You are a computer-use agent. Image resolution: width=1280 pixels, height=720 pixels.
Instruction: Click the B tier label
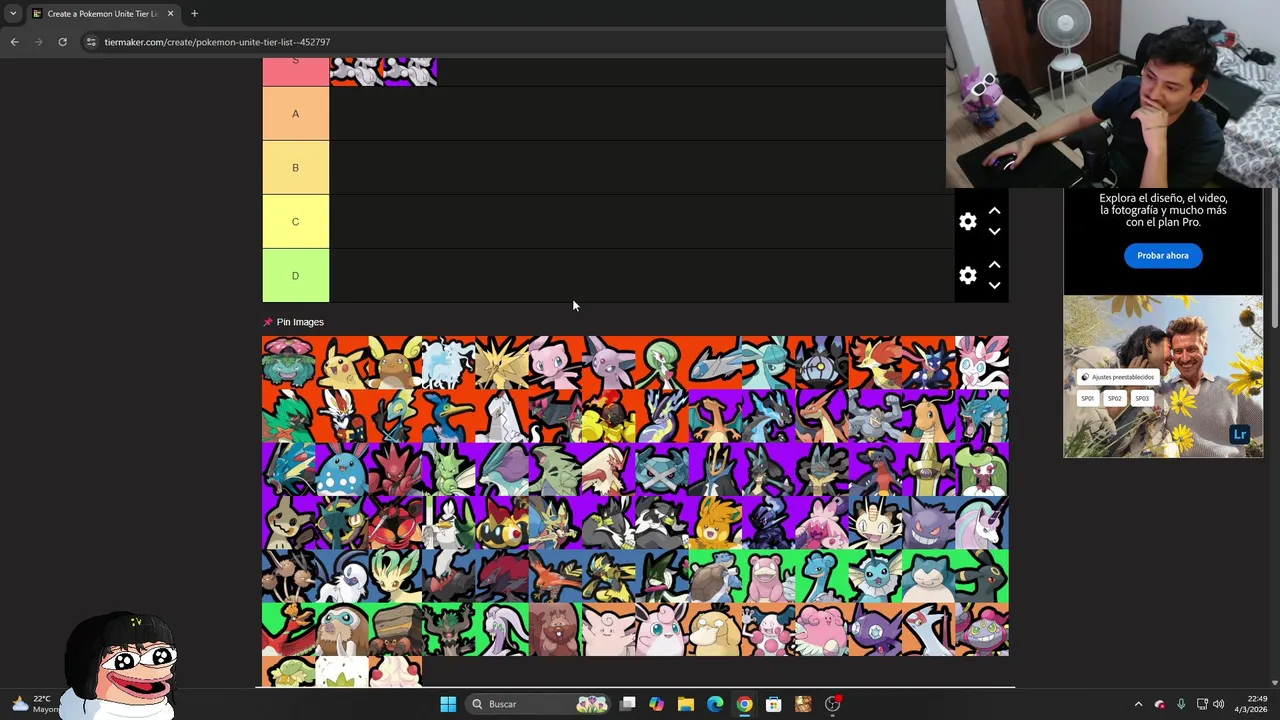pyautogui.click(x=295, y=168)
